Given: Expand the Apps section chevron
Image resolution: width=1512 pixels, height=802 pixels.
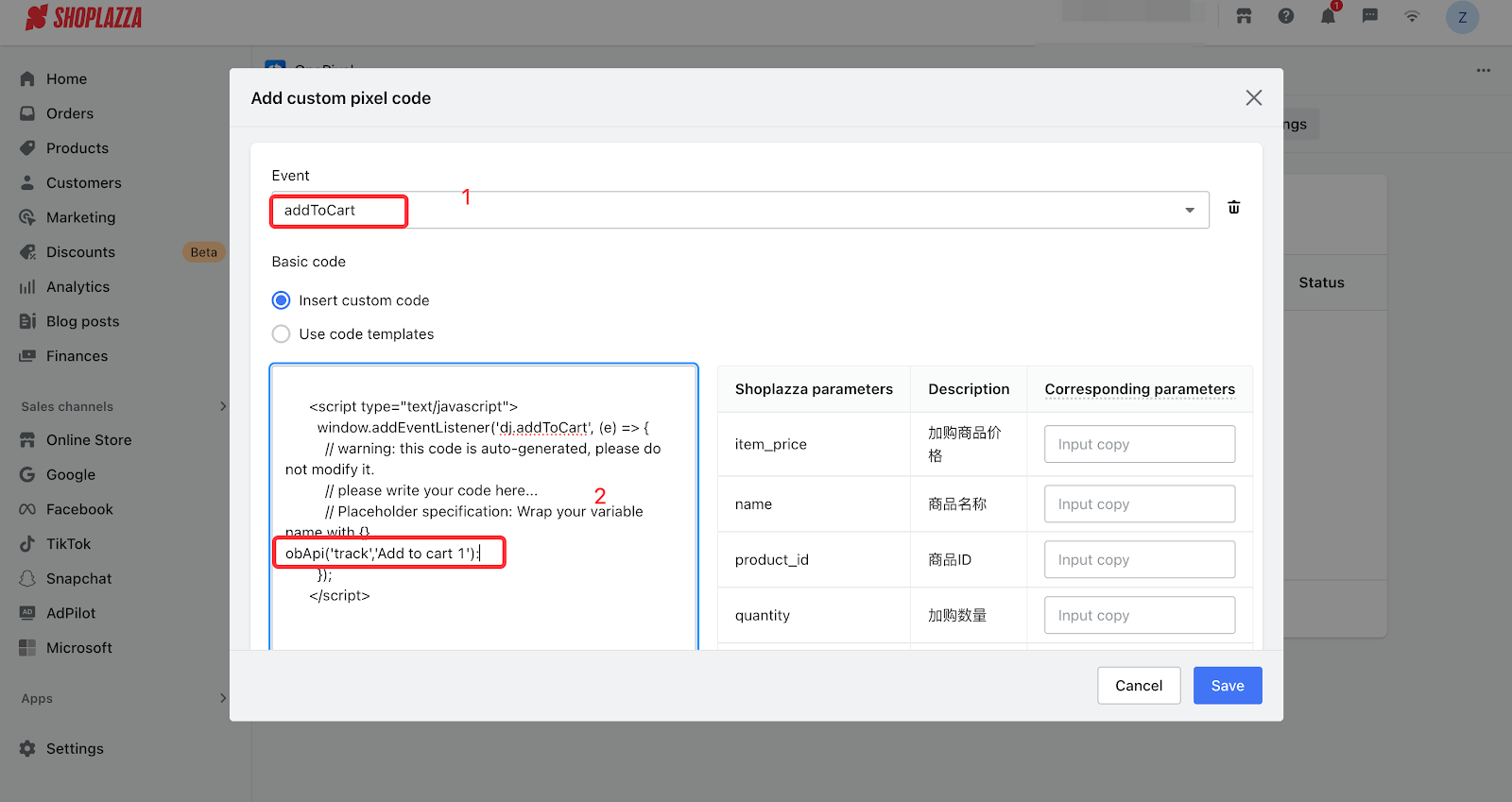Looking at the screenshot, I should 223,698.
